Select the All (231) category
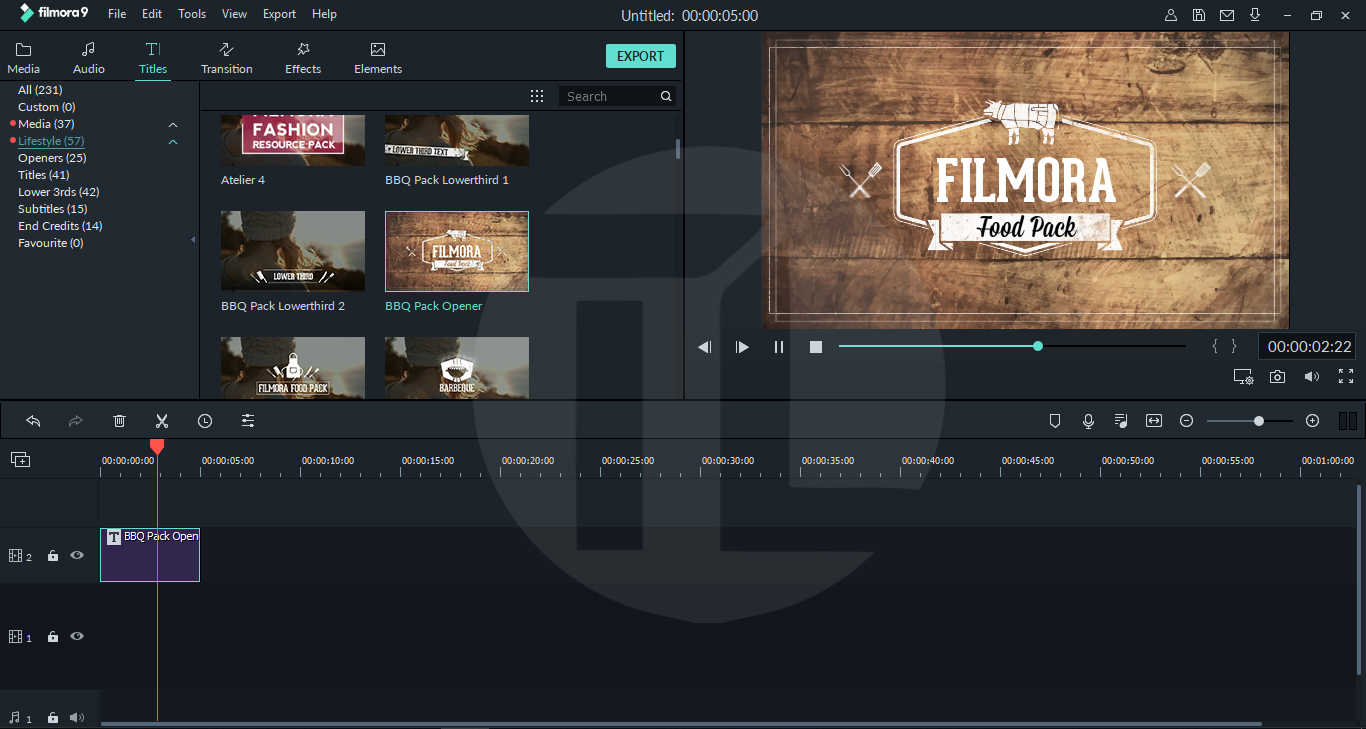Screen dimensions: 1366x729 (40, 90)
